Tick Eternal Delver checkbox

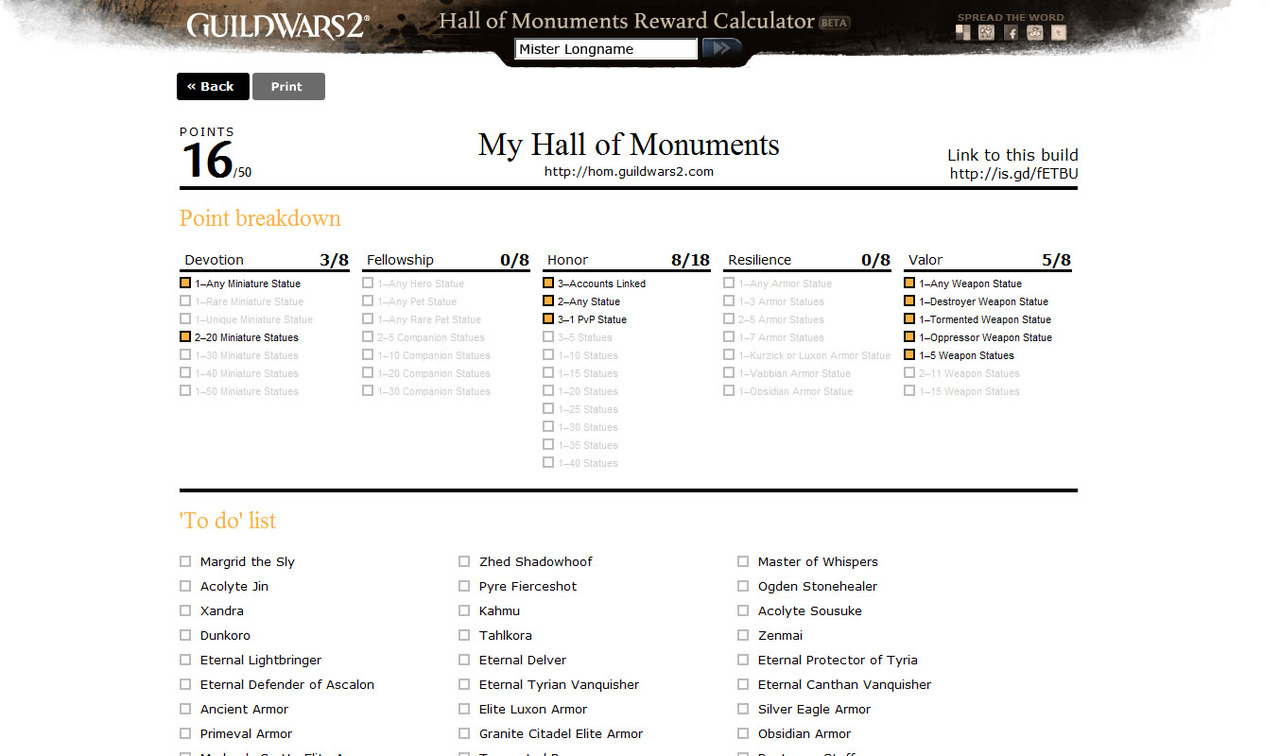pos(464,660)
